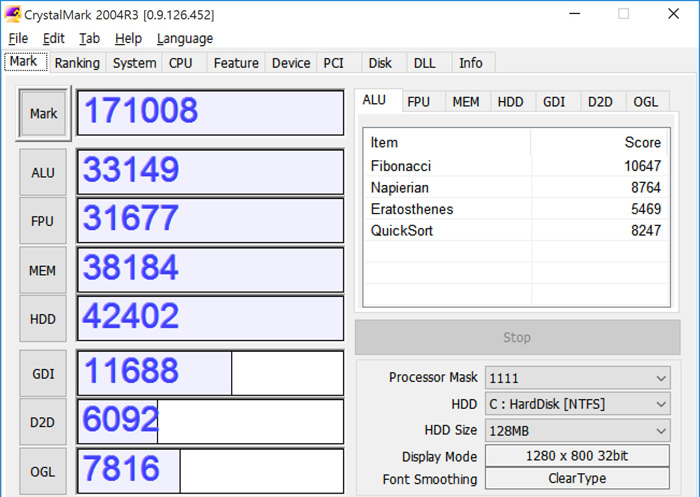Click the MEM score 38184

coord(210,270)
